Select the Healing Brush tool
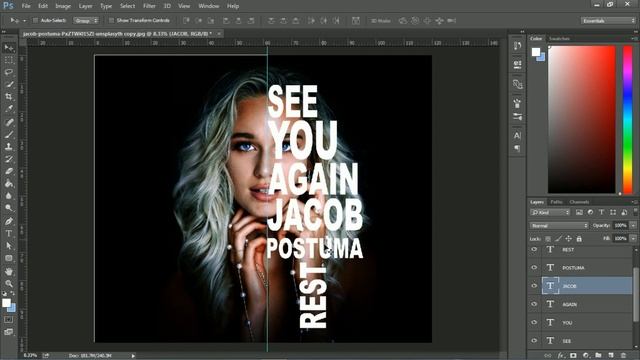 (x=9, y=122)
